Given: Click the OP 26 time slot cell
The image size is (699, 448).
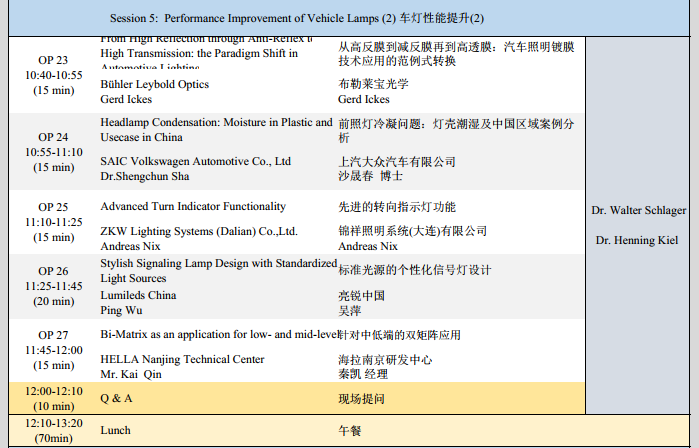Looking at the screenshot, I should [x=53, y=286].
